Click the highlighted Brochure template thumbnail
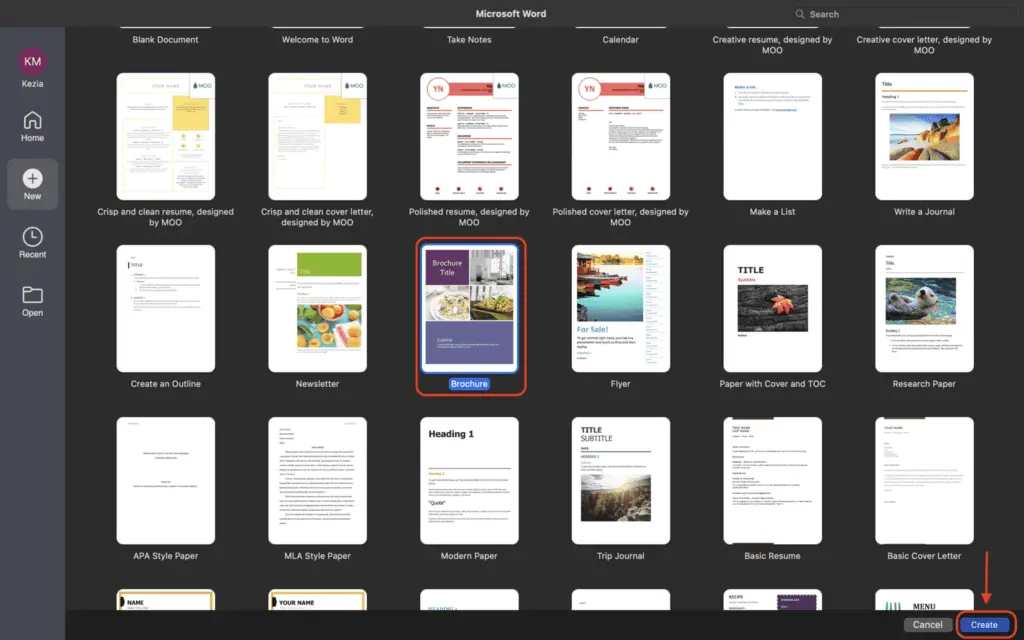The width and height of the screenshot is (1024, 640). coord(469,308)
